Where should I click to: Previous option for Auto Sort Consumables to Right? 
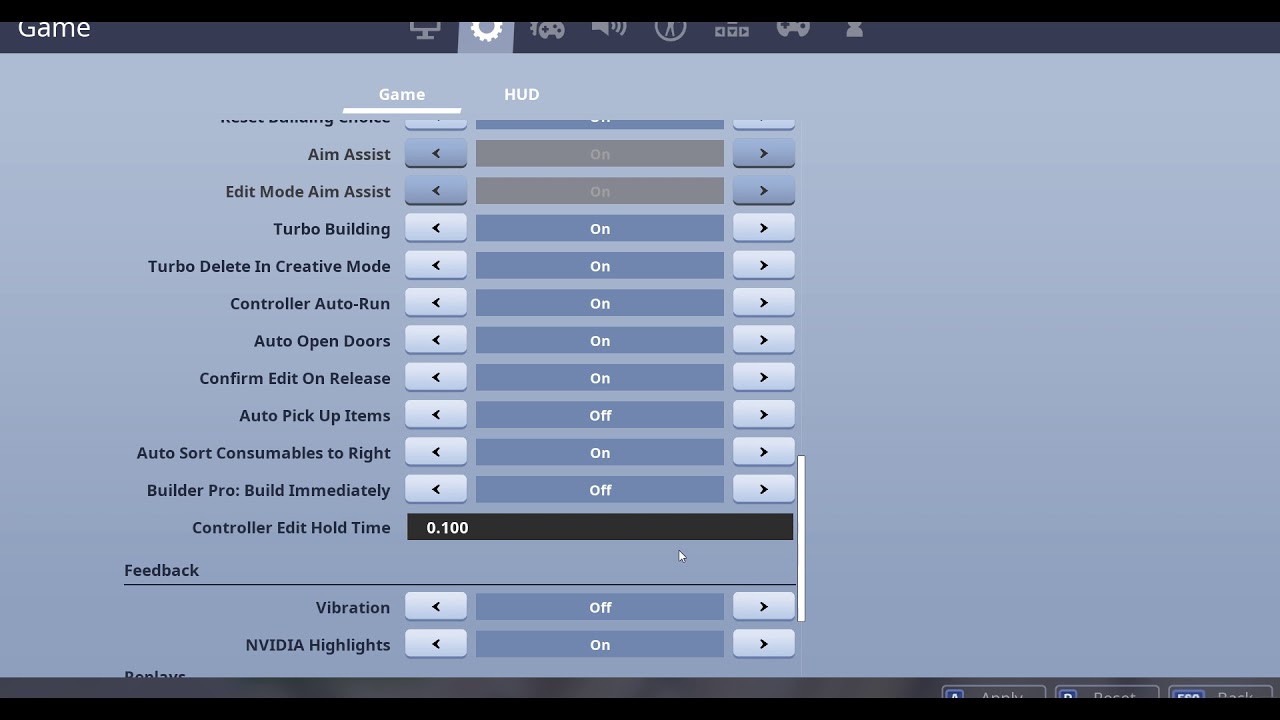[x=436, y=453]
